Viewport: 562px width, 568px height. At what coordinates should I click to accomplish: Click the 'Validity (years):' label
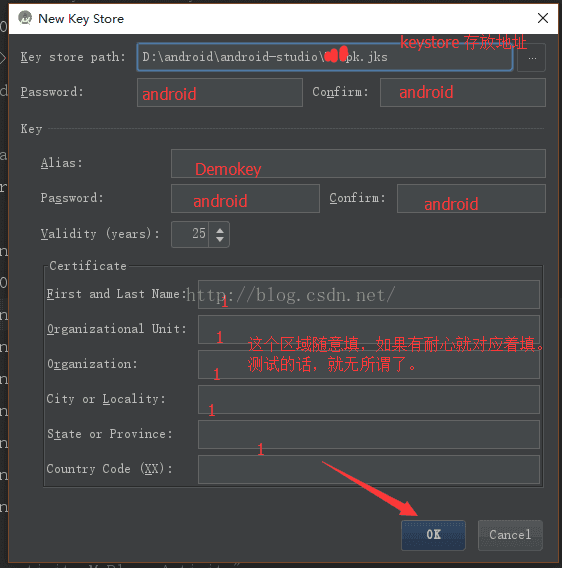[x=100, y=234]
